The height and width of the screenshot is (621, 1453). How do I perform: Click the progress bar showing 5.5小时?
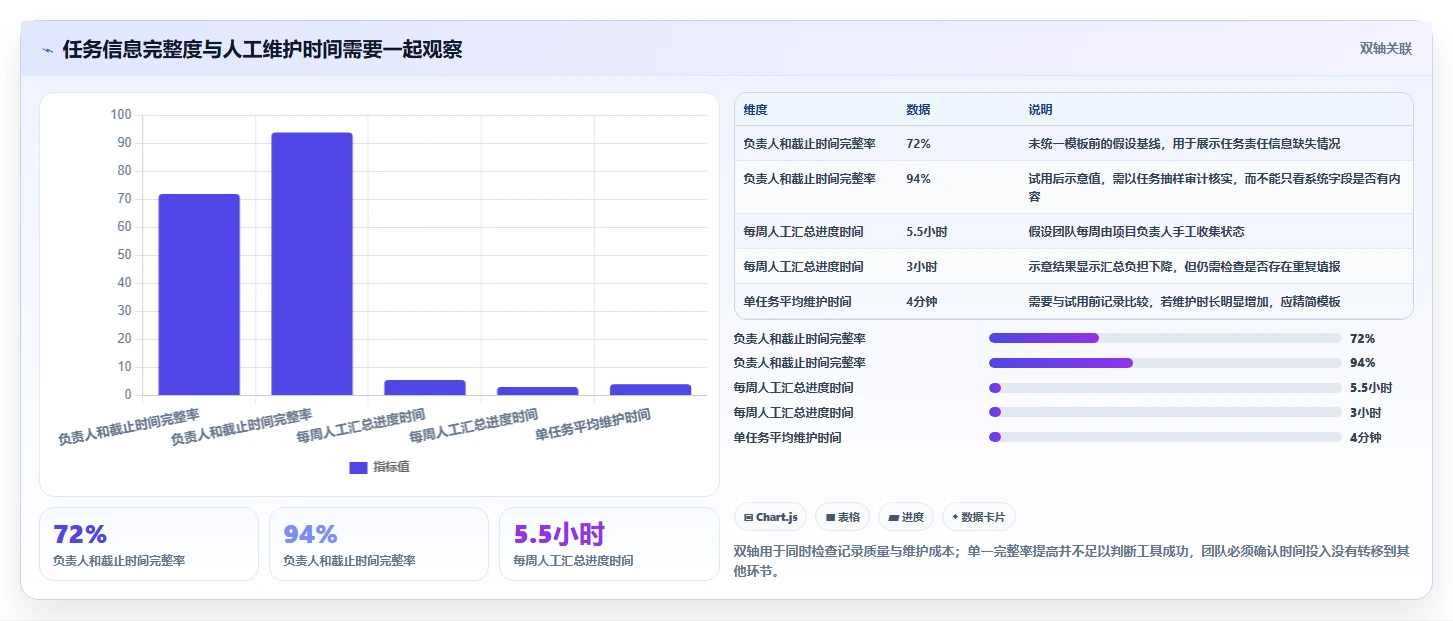pos(1165,388)
